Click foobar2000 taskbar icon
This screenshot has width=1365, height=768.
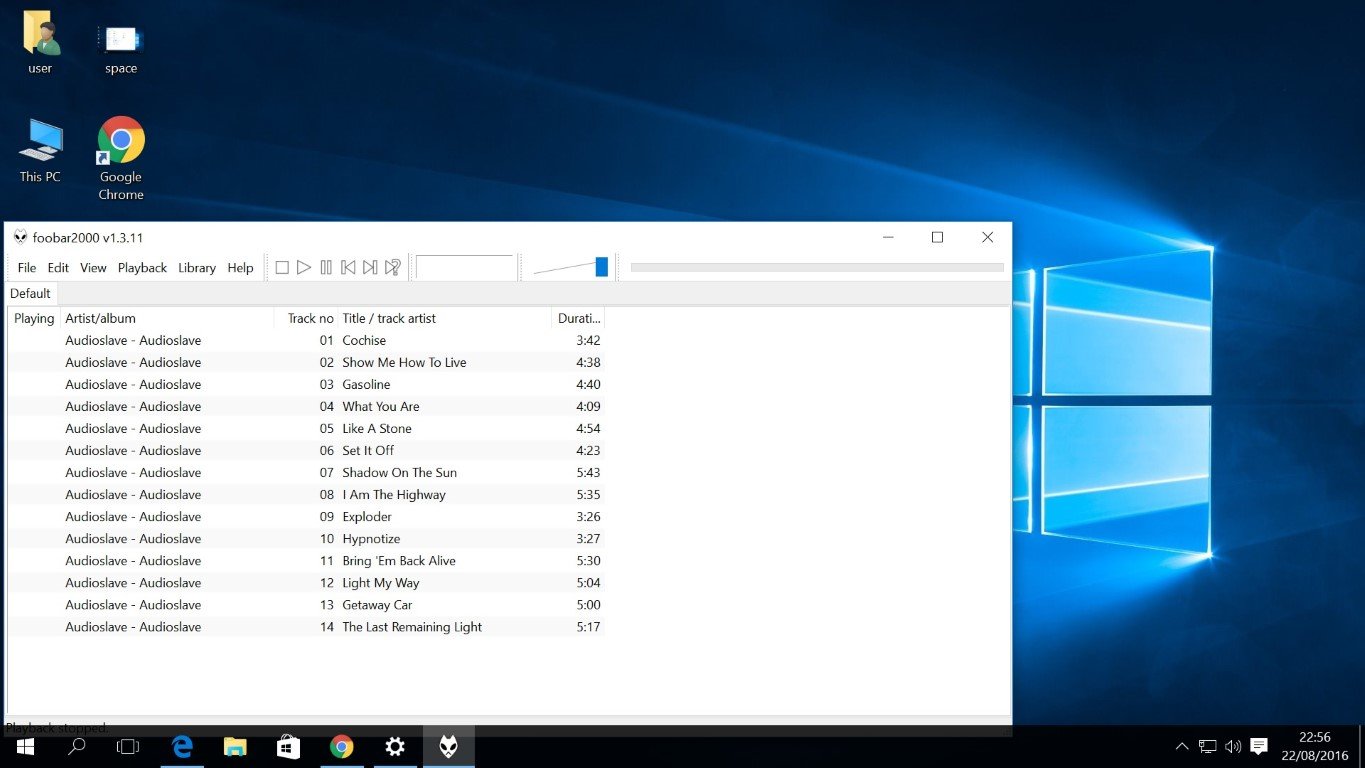coord(448,747)
